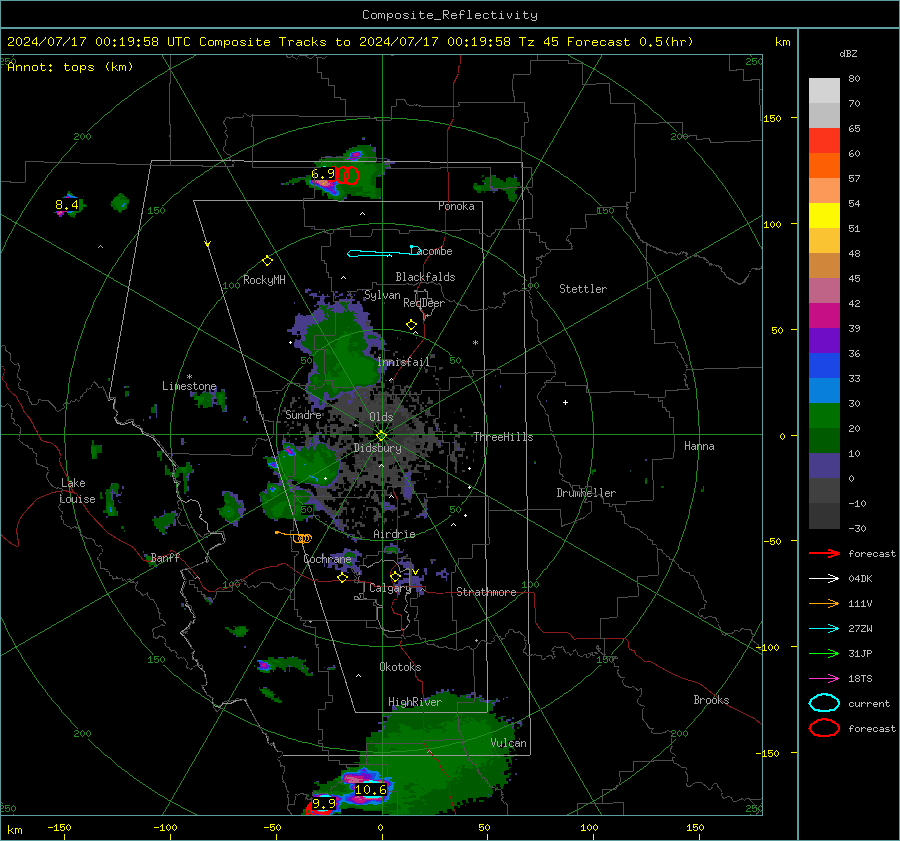Image resolution: width=900 pixels, height=841 pixels.
Task: Click the yellow diamond marker above Calgary label
Action: 395,576
